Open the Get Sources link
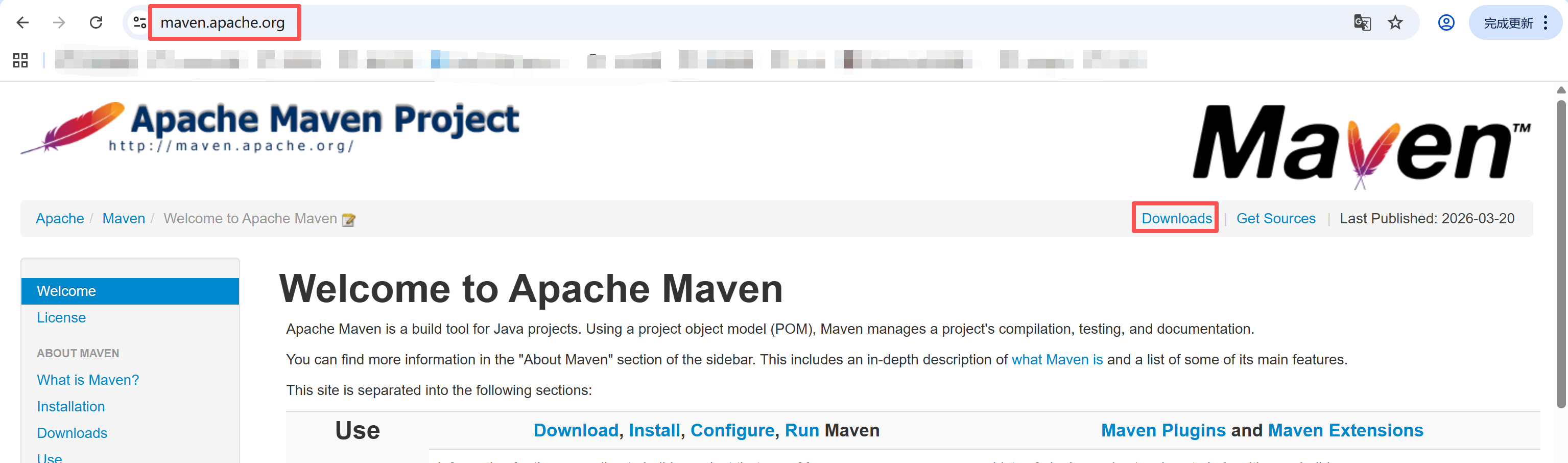1568x463 pixels. click(x=1276, y=218)
